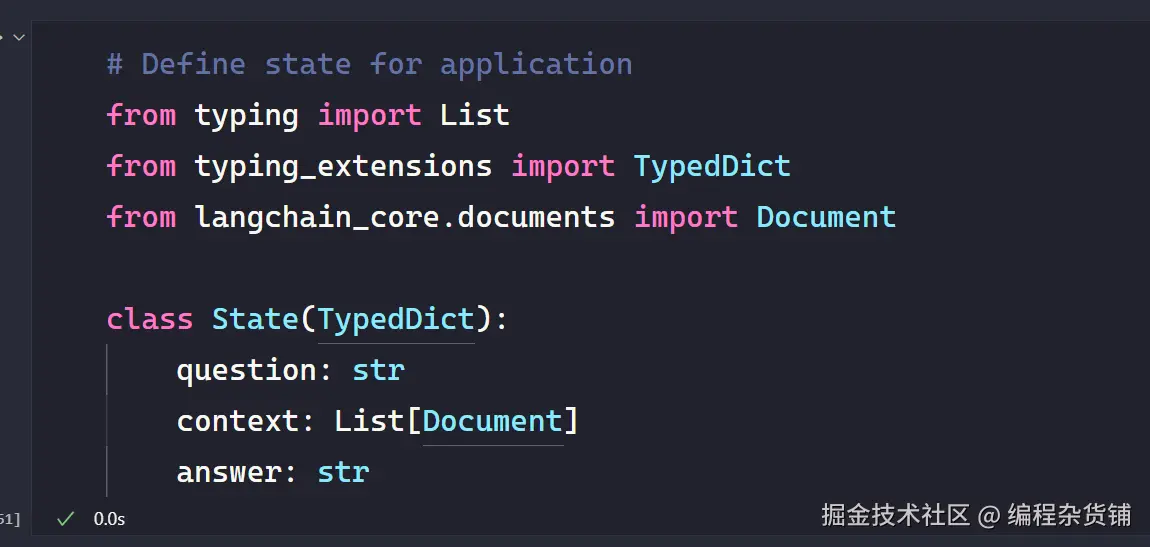Click the green execution success checkmark
The width and height of the screenshot is (1150, 547).
pos(66,519)
